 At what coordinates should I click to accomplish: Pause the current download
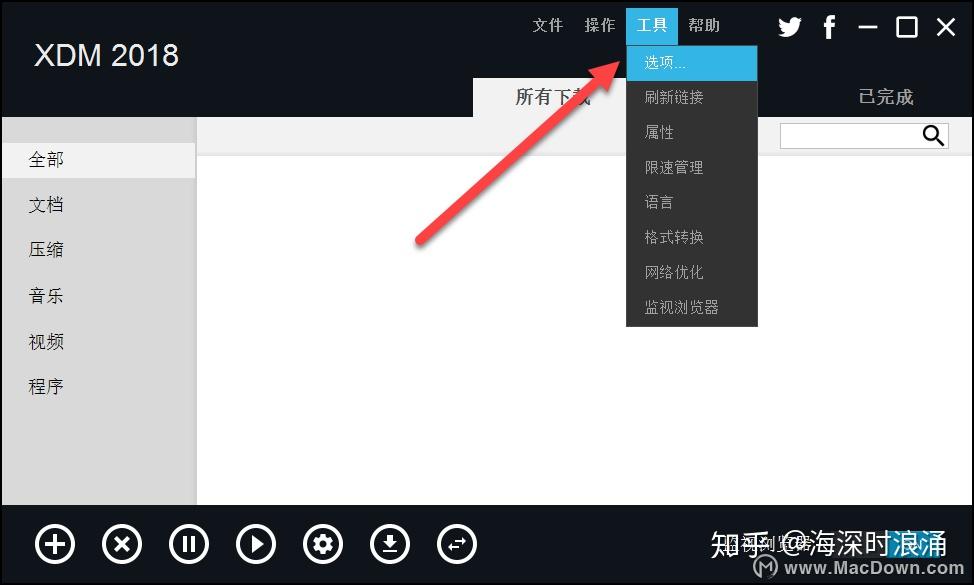coord(188,544)
